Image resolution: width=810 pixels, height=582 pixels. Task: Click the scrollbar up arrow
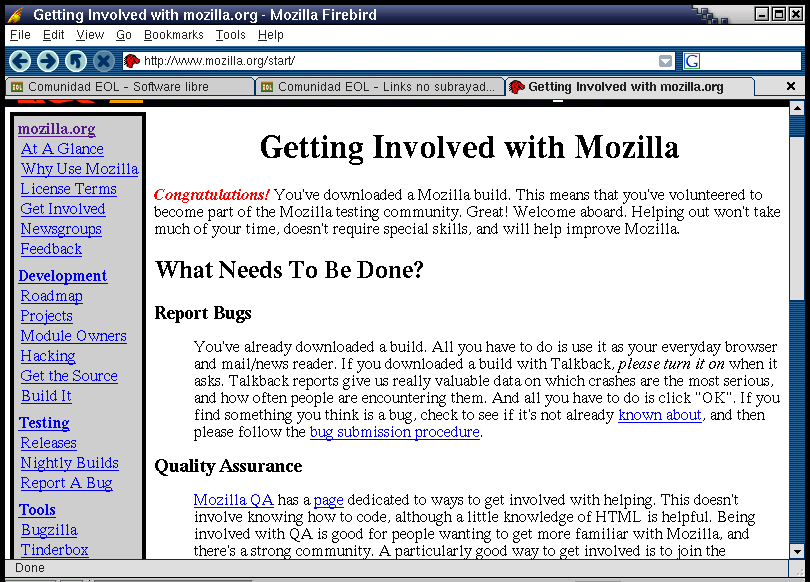pyautogui.click(x=797, y=108)
